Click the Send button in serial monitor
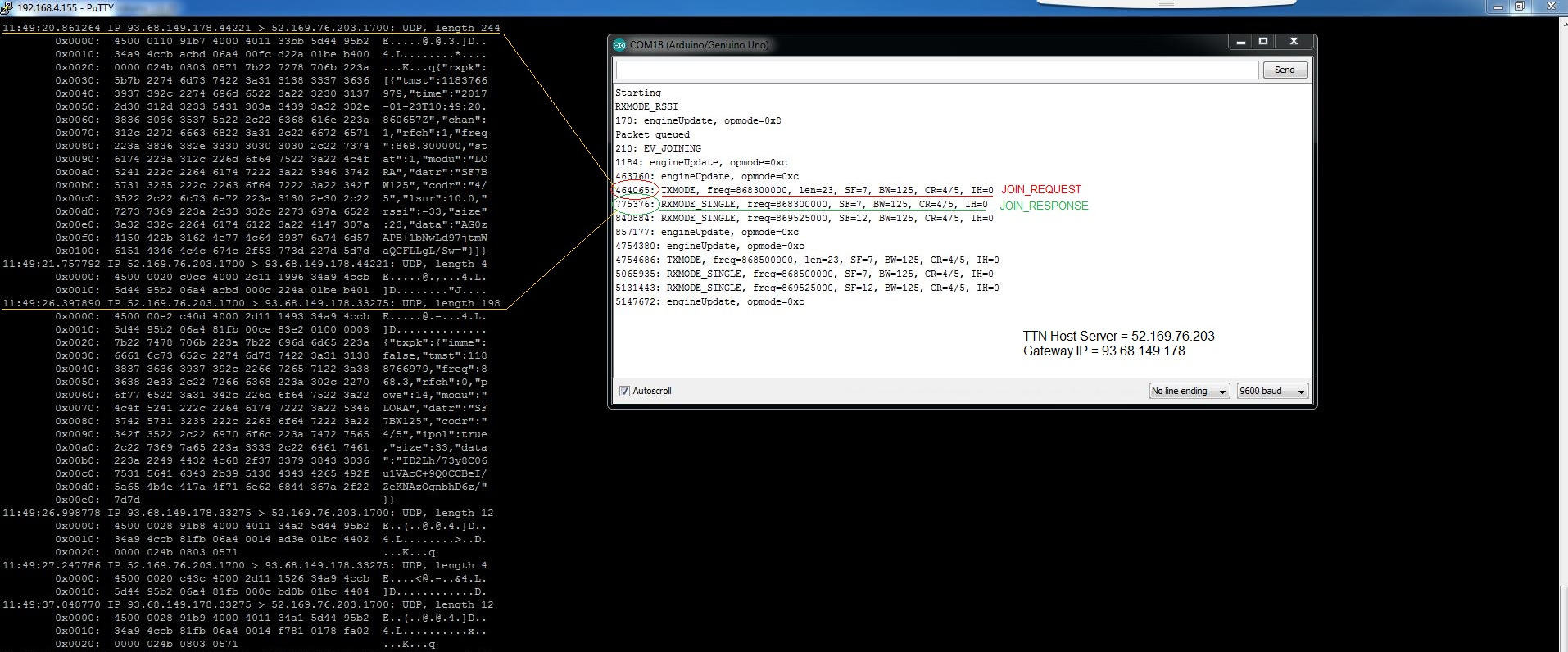 point(1285,70)
